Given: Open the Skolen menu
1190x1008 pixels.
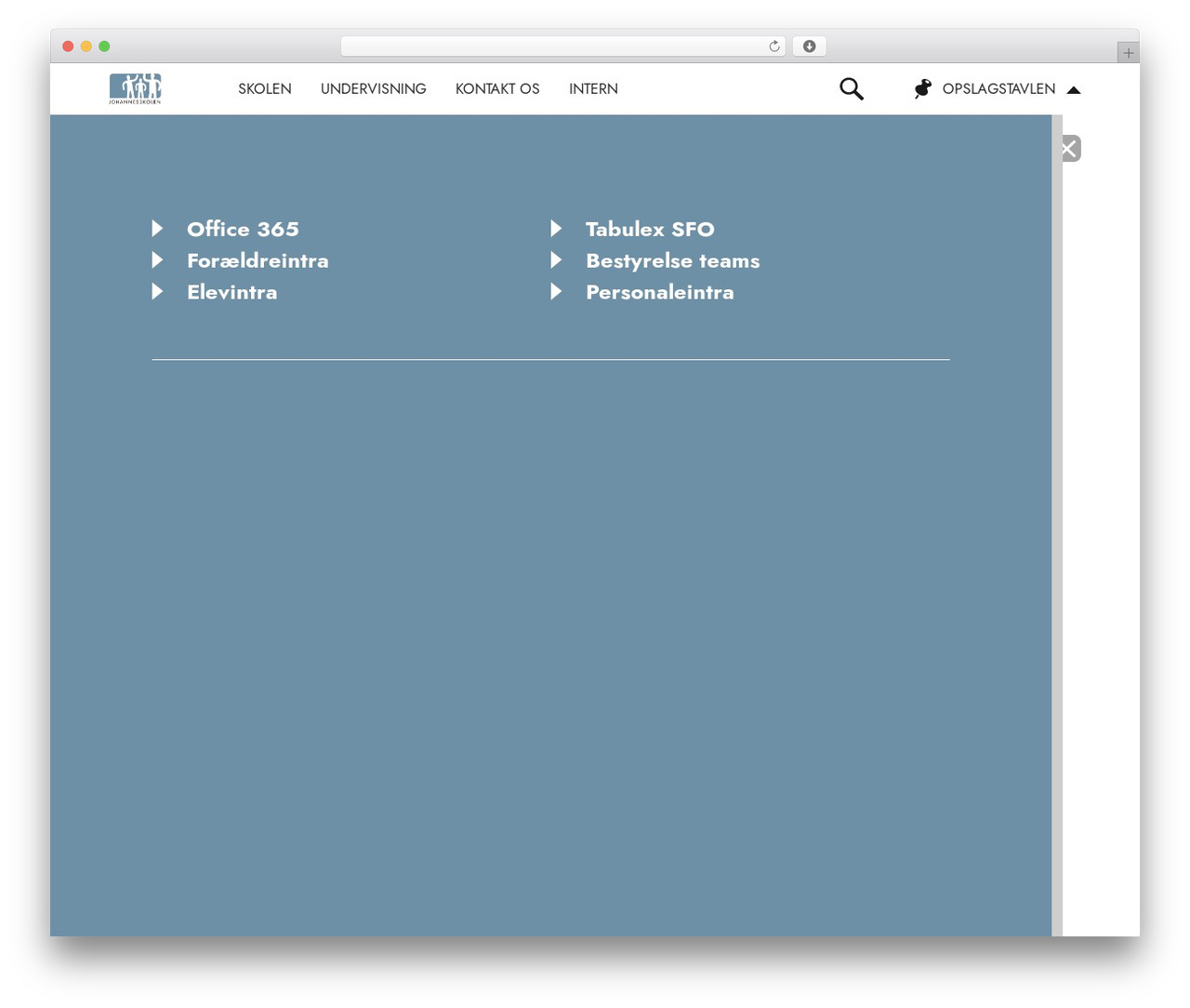Looking at the screenshot, I should coord(265,88).
